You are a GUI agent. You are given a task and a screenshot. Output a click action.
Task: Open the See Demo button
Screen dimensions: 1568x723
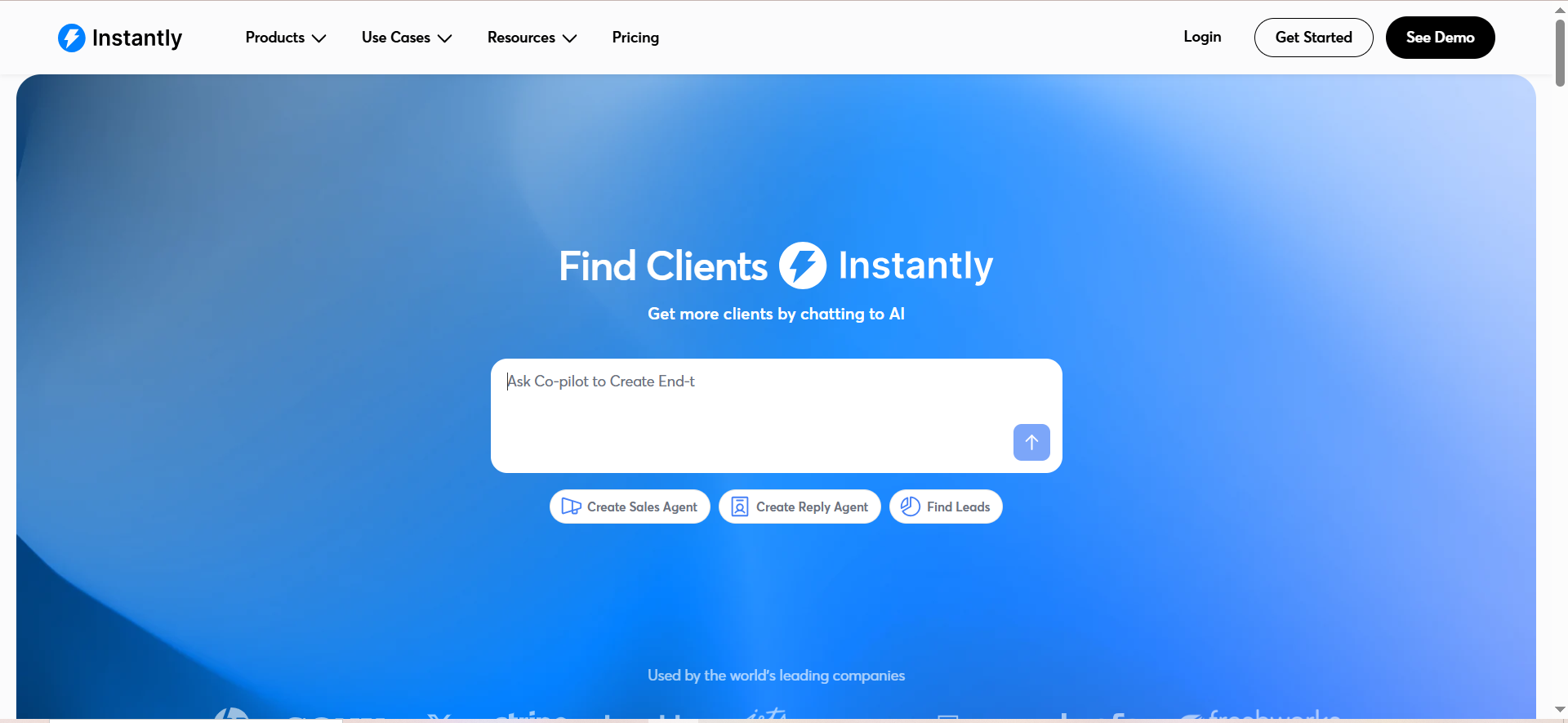1440,38
